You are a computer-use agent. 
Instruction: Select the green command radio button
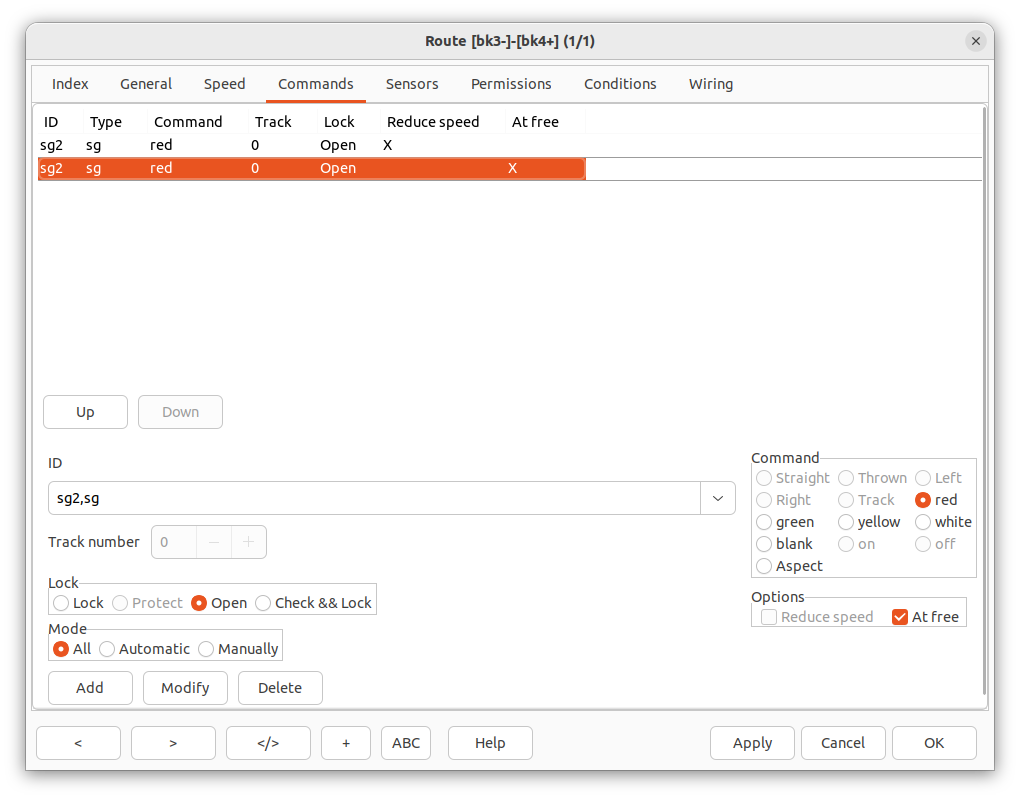pos(765,522)
